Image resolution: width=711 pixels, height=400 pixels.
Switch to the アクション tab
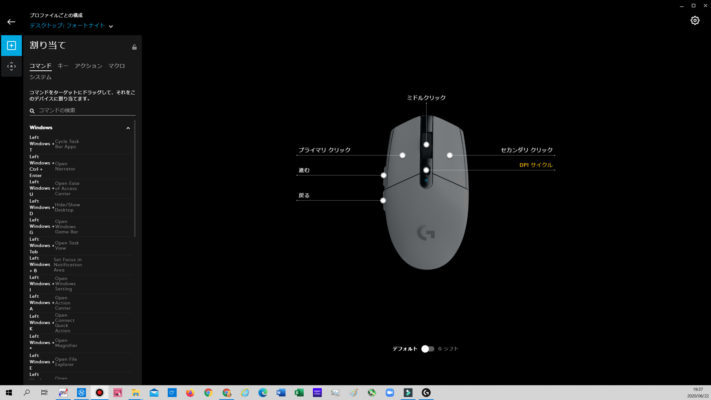point(88,66)
